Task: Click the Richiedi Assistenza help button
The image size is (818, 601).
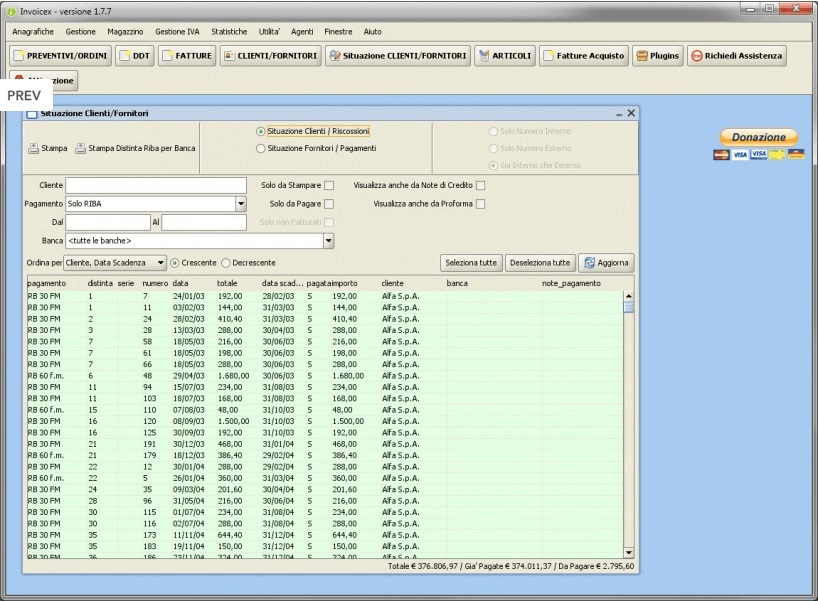Action: (738, 56)
